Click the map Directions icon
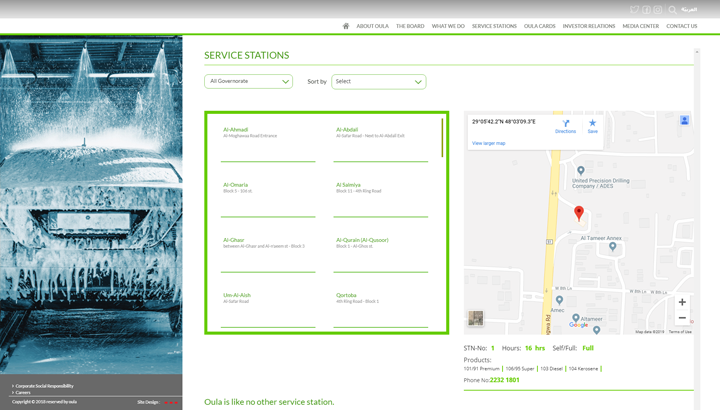This screenshot has width=720, height=410. click(x=565, y=126)
